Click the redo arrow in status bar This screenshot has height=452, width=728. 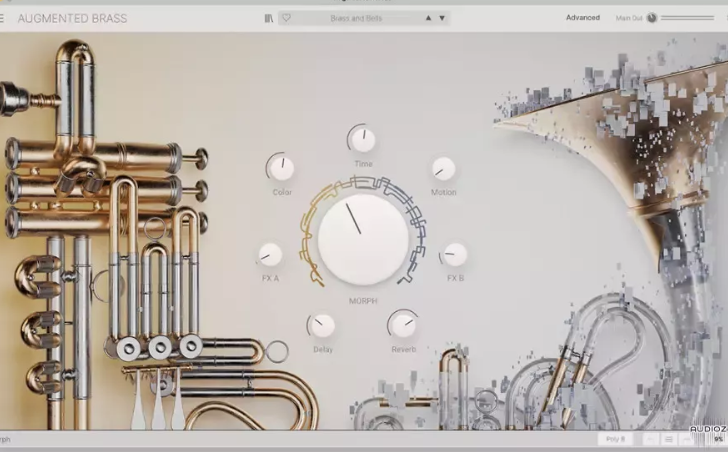[686, 439]
